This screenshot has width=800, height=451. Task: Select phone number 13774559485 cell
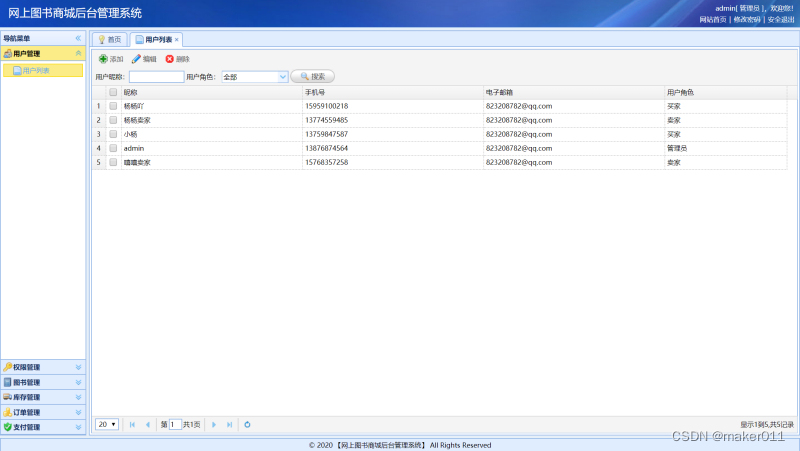point(393,120)
